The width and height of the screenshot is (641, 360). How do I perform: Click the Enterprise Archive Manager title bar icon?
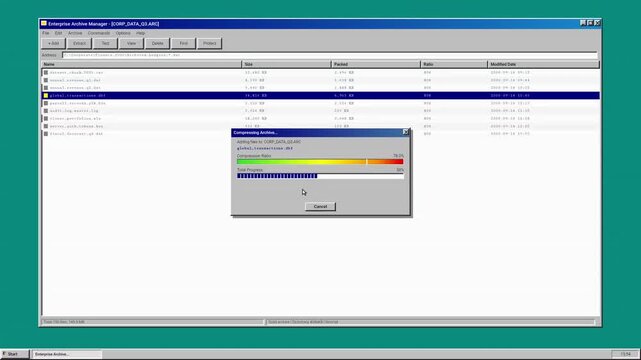(x=44, y=23)
